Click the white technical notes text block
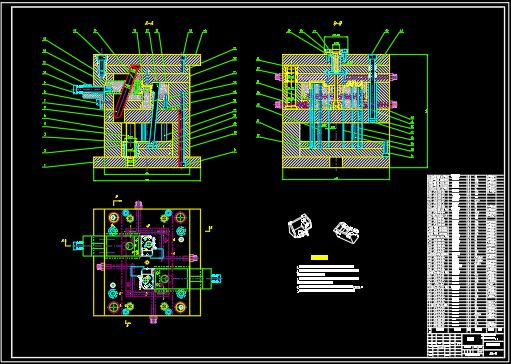The width and height of the screenshot is (511, 364). (x=329, y=279)
